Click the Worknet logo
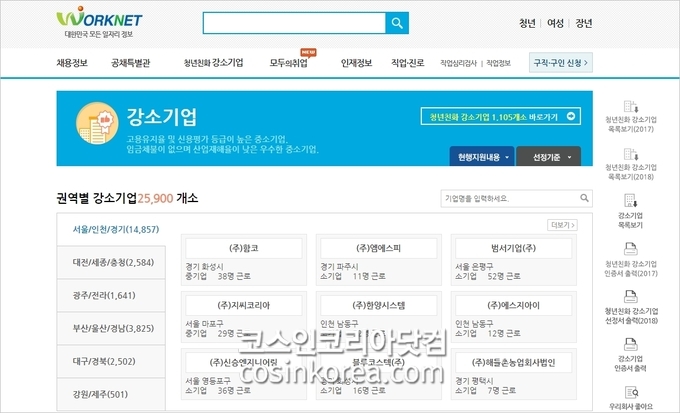The image size is (680, 413). (99, 22)
